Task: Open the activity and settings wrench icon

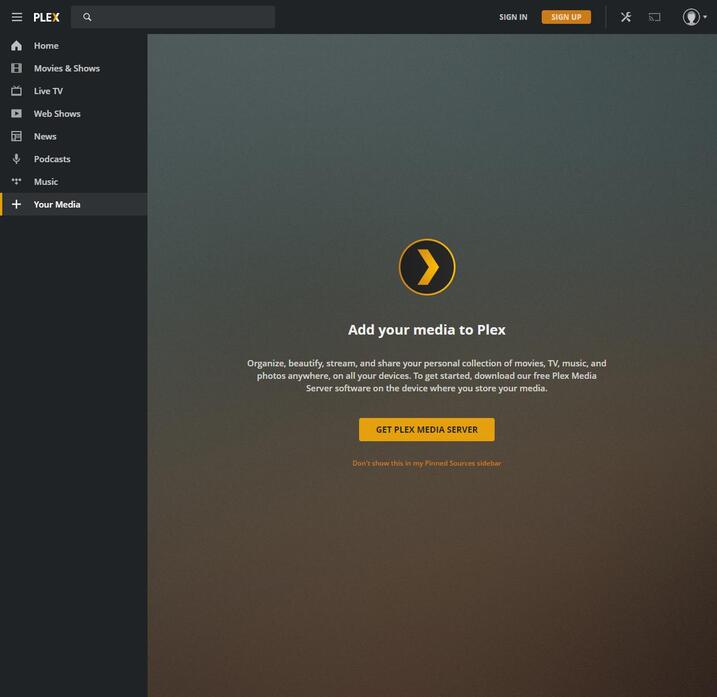Action: (626, 17)
